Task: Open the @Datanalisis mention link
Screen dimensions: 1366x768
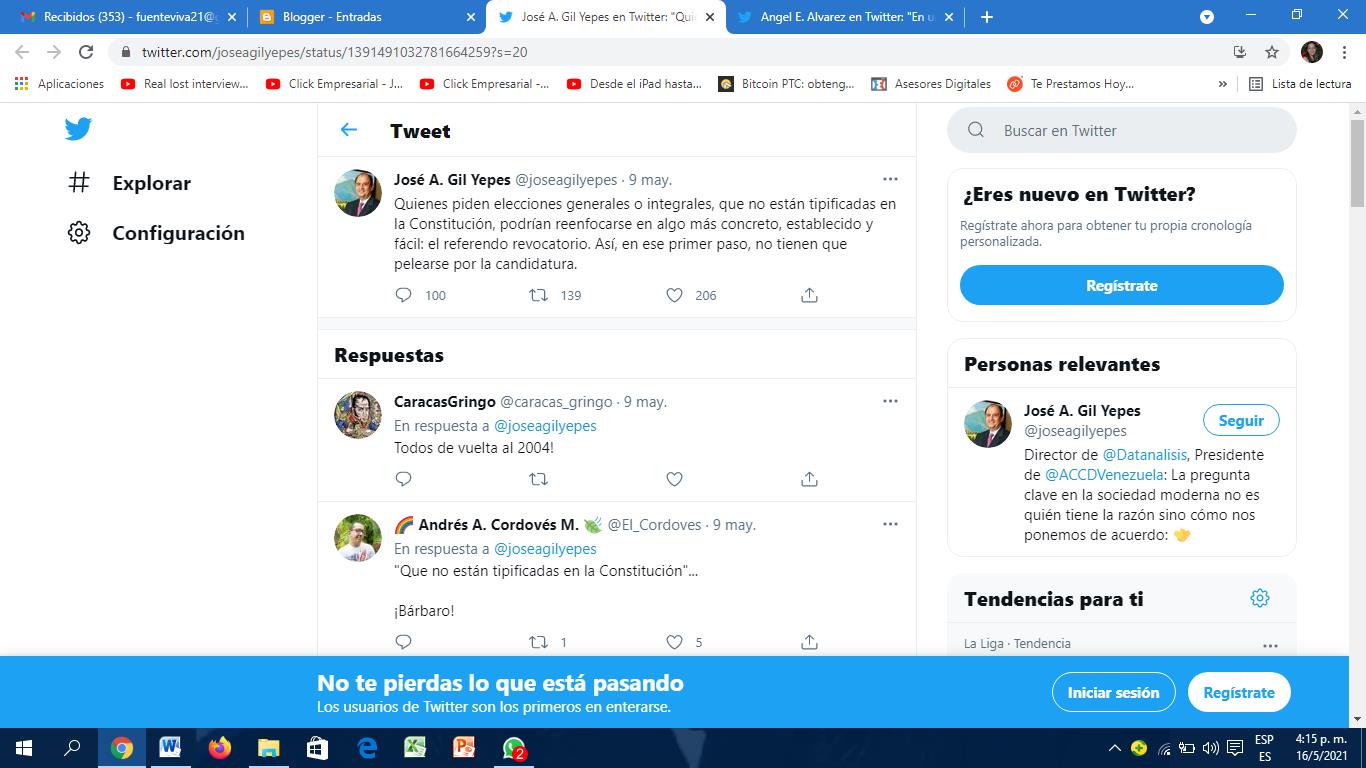Action: 1144,454
